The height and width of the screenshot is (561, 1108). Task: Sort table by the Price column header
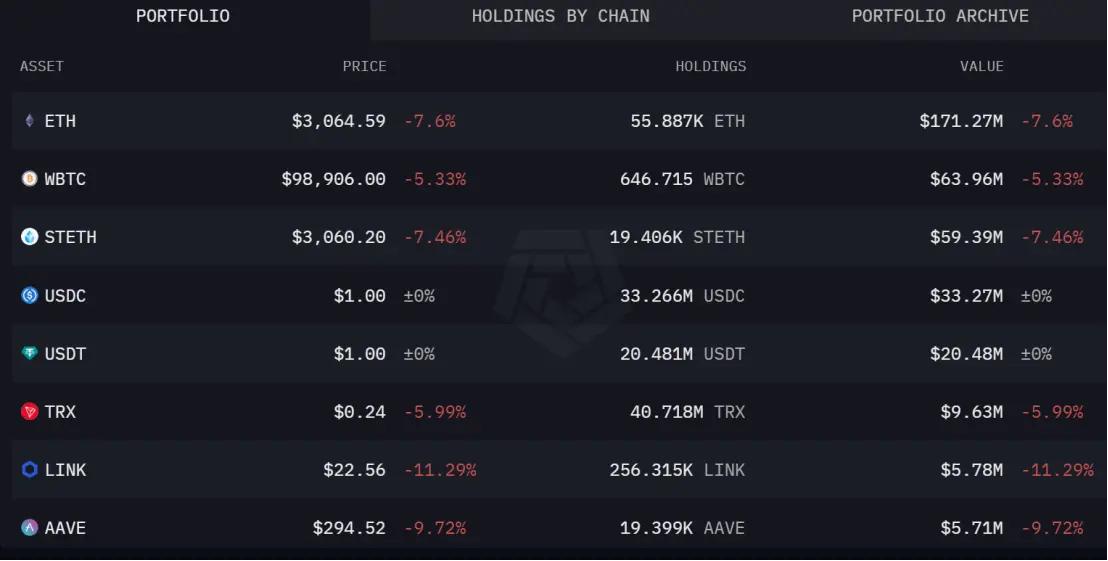[x=364, y=66]
